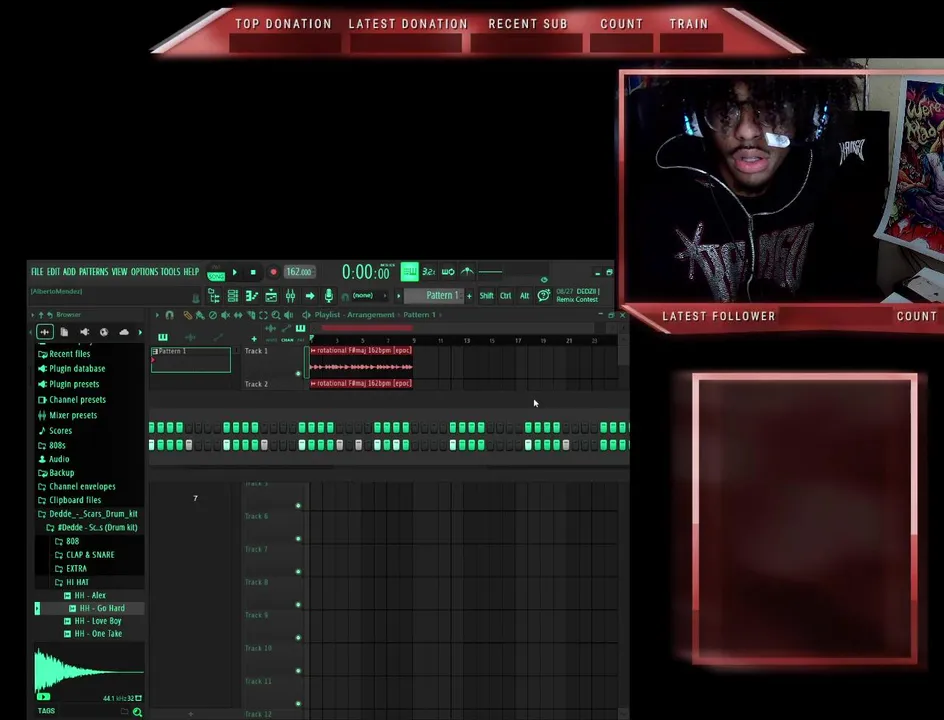The width and height of the screenshot is (944, 720).
Task: Click the Shift key button
Action: pyautogui.click(x=486, y=296)
